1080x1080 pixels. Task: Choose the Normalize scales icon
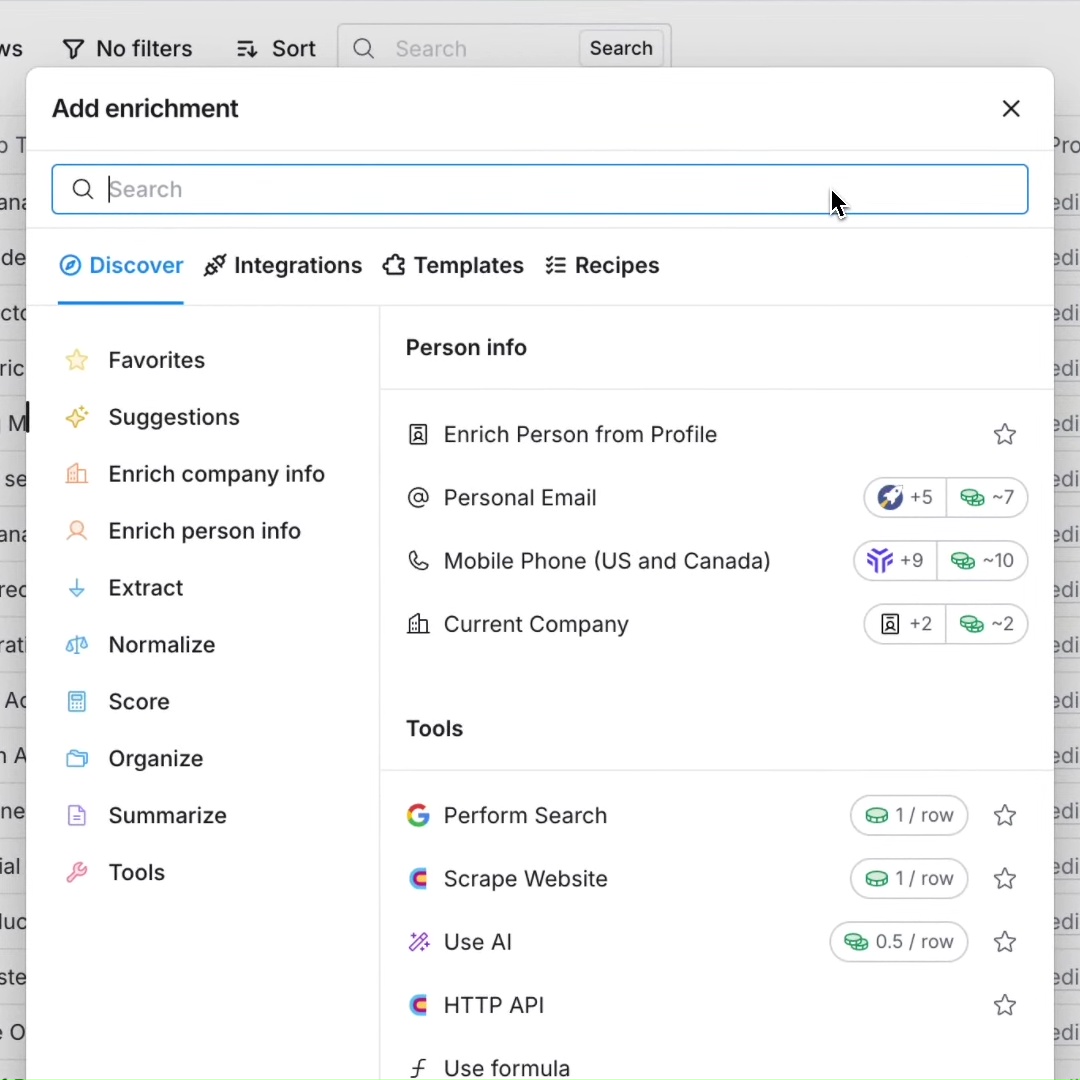[x=77, y=645]
